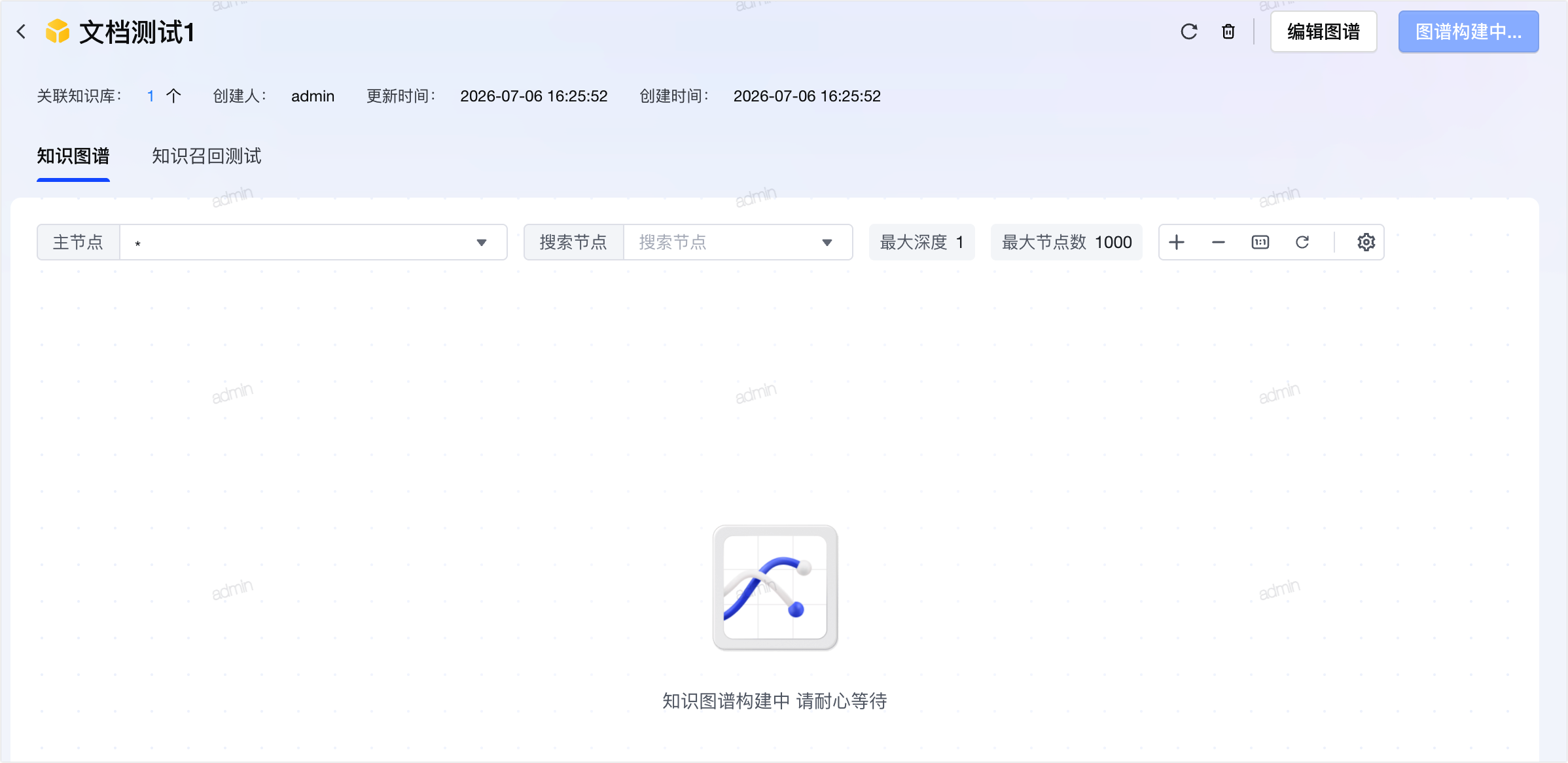The image size is (1568, 763).
Task: Click the 更新时间 timestamp value
Action: (534, 96)
